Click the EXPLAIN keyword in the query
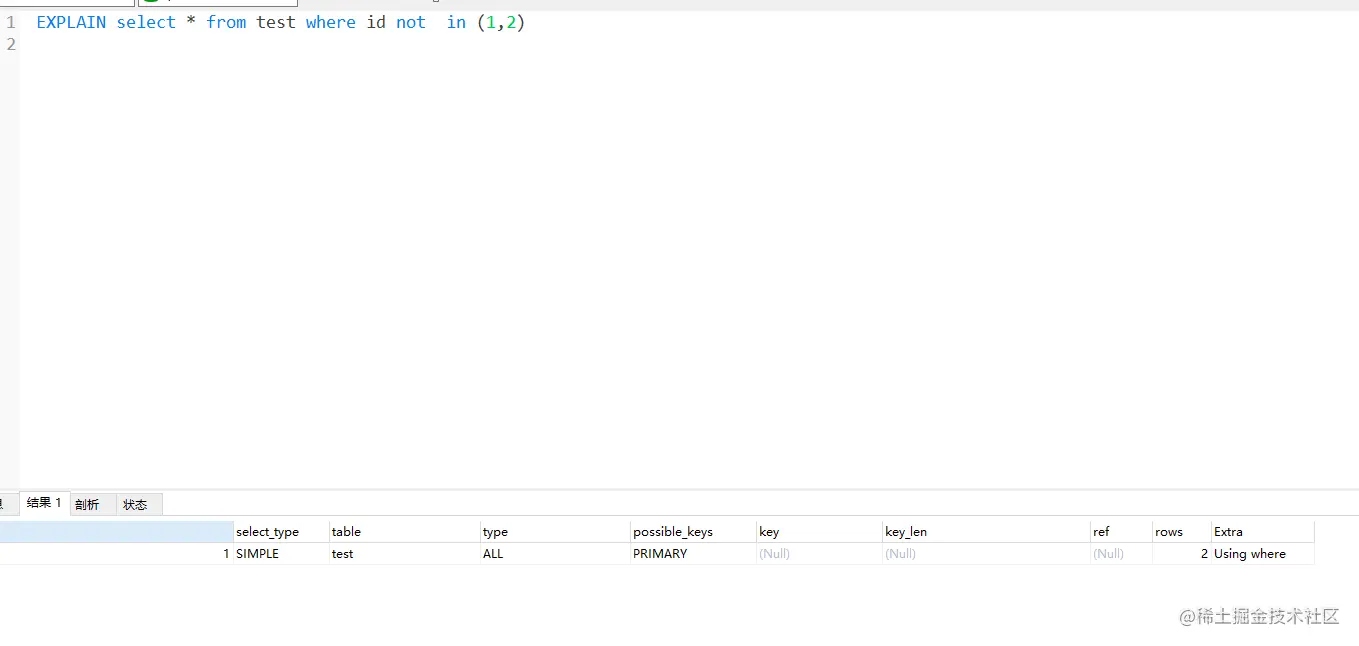 click(71, 22)
